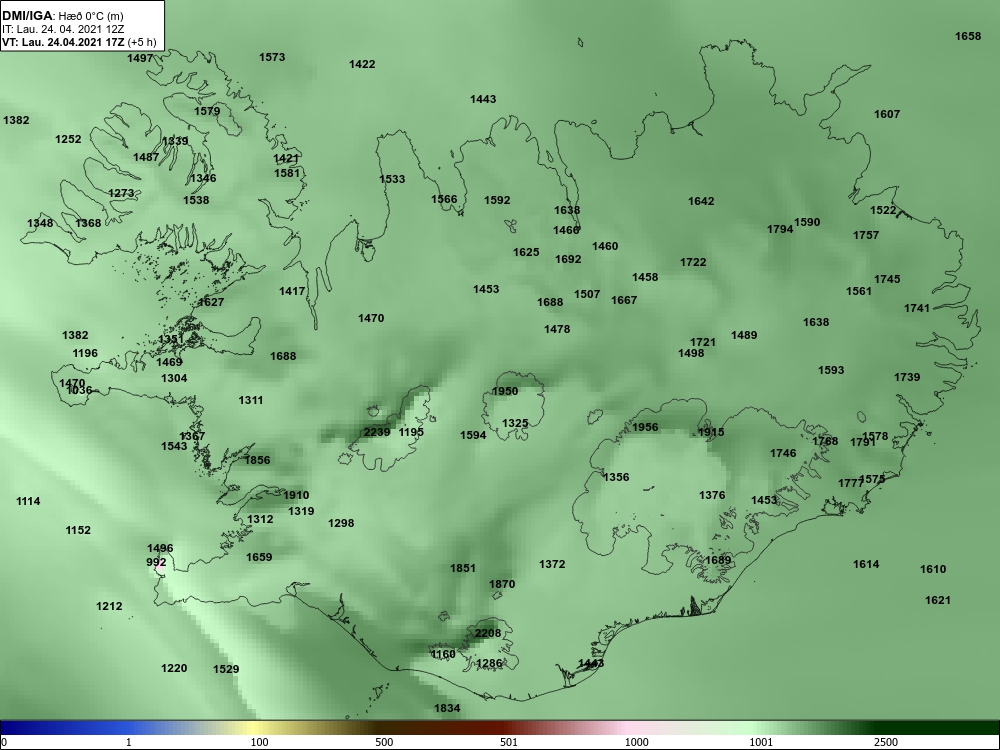The height and width of the screenshot is (750, 1000).
Task: Click the DMI/IGA Hæð 0°C title line
Action: (x=63, y=16)
